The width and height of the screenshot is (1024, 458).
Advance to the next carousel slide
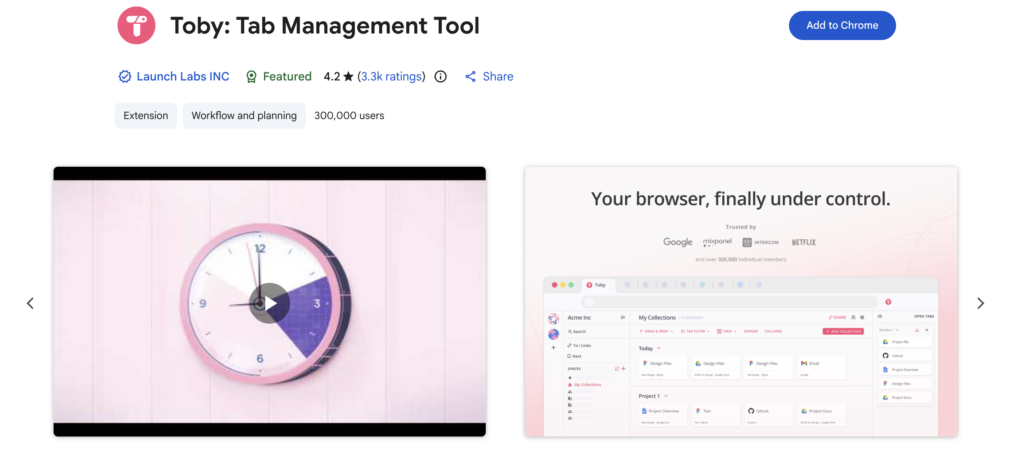980,303
